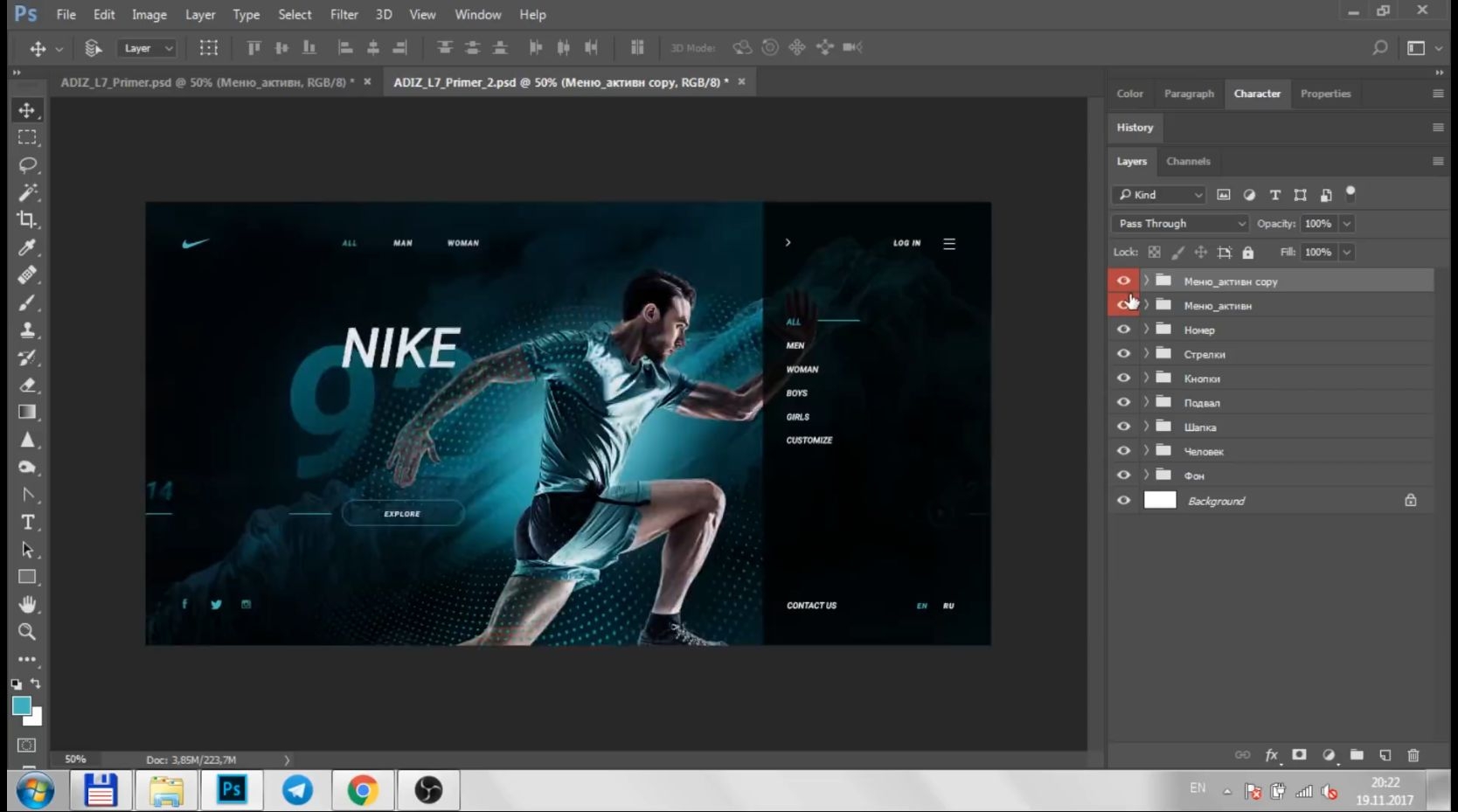Toggle visibility of Шапка group
The width and height of the screenshot is (1458, 812).
tap(1123, 427)
